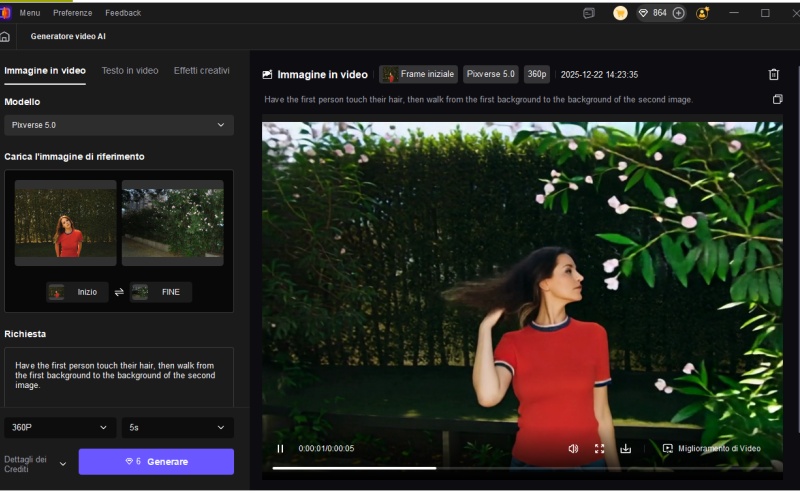Enter fullscreen video mode

pos(599,449)
